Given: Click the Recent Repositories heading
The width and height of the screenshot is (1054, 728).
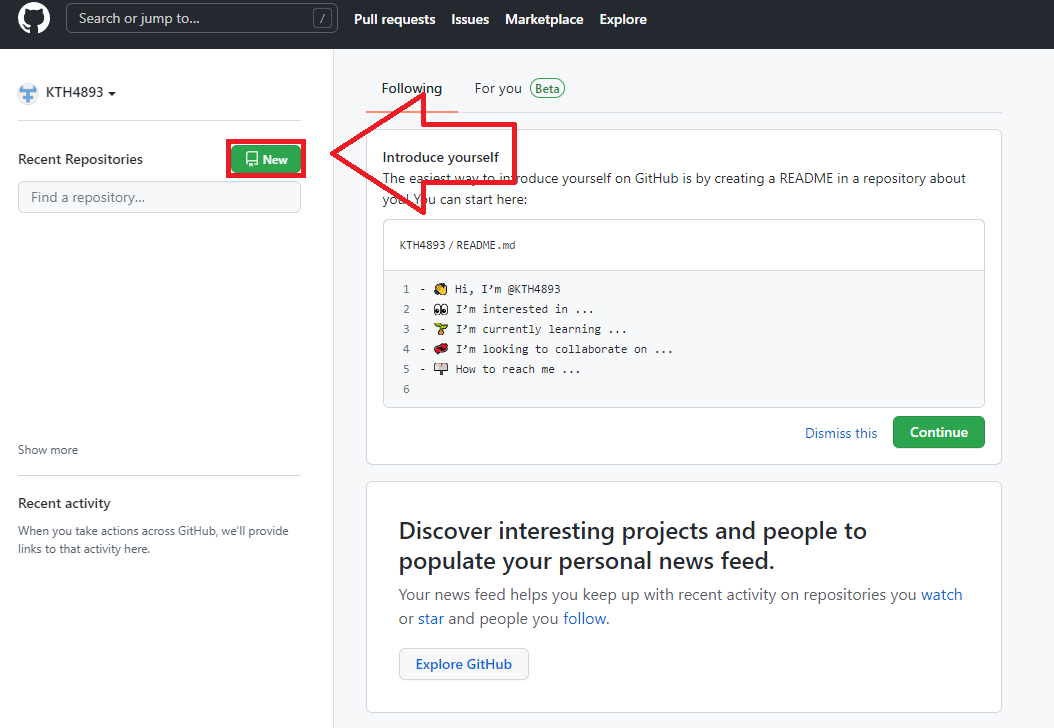Looking at the screenshot, I should point(81,159).
